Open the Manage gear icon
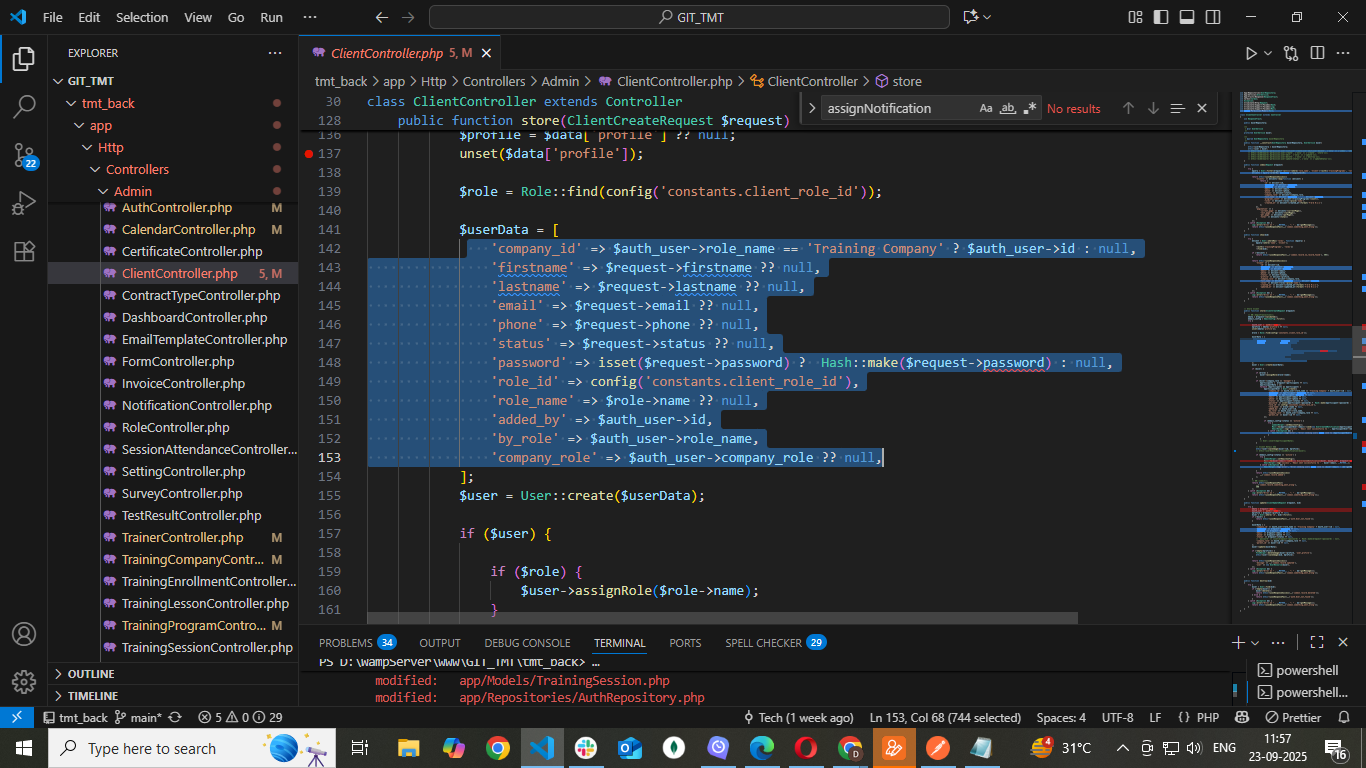 24,682
